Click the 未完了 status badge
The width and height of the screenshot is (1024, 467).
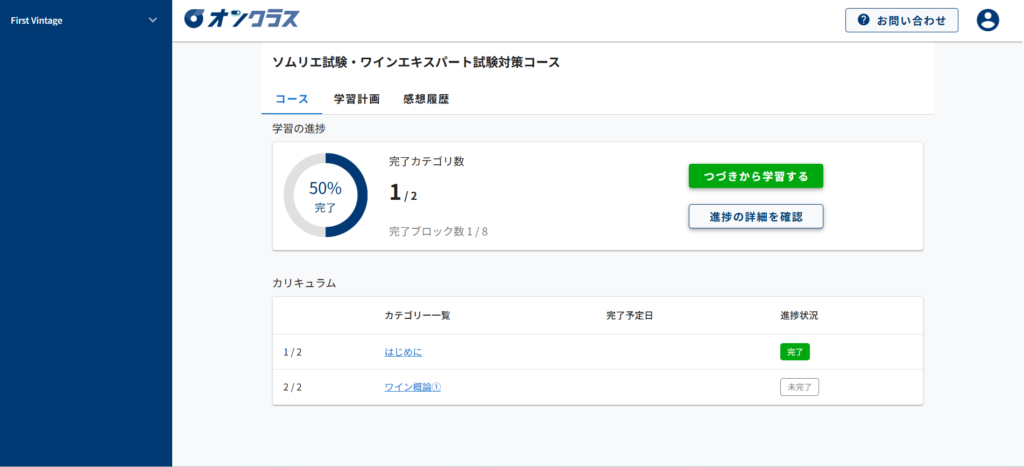click(799, 387)
